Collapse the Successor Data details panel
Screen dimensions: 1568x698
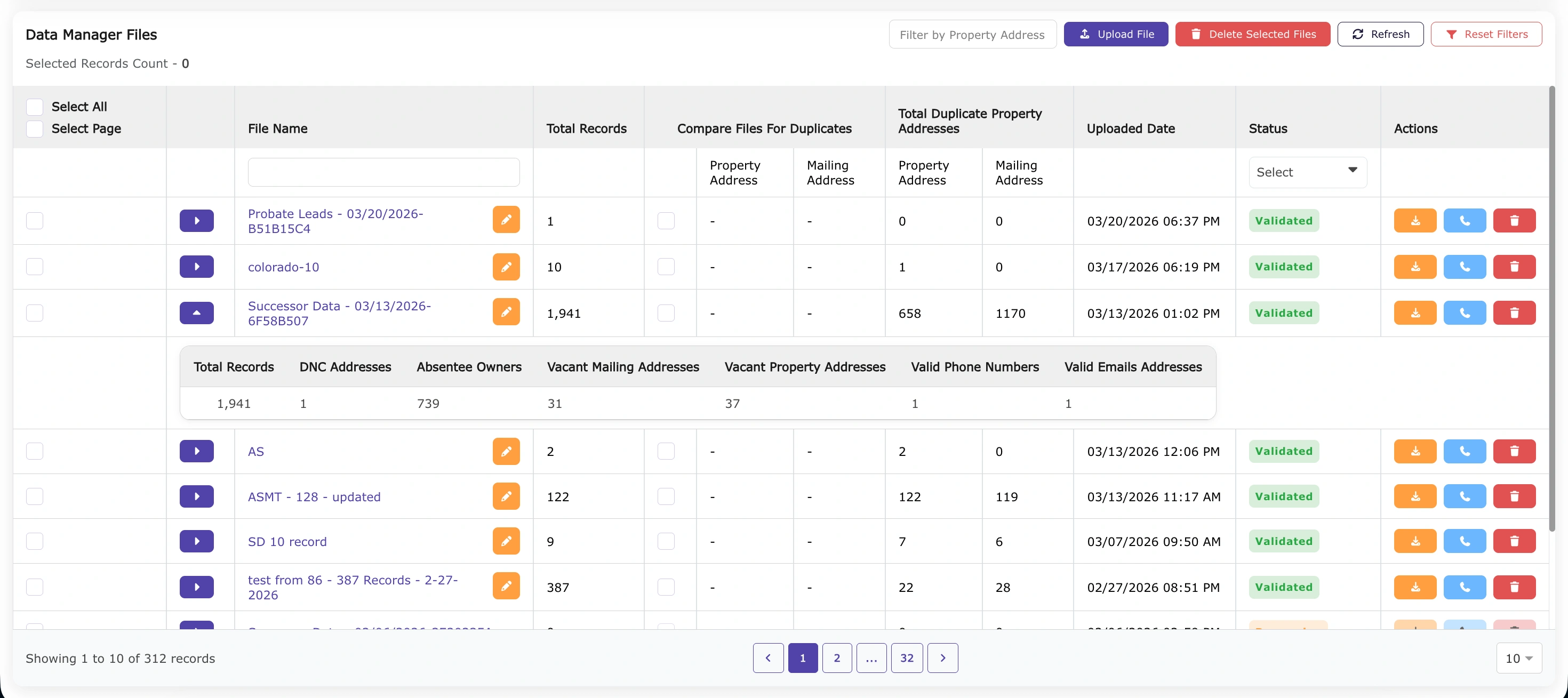(x=196, y=312)
